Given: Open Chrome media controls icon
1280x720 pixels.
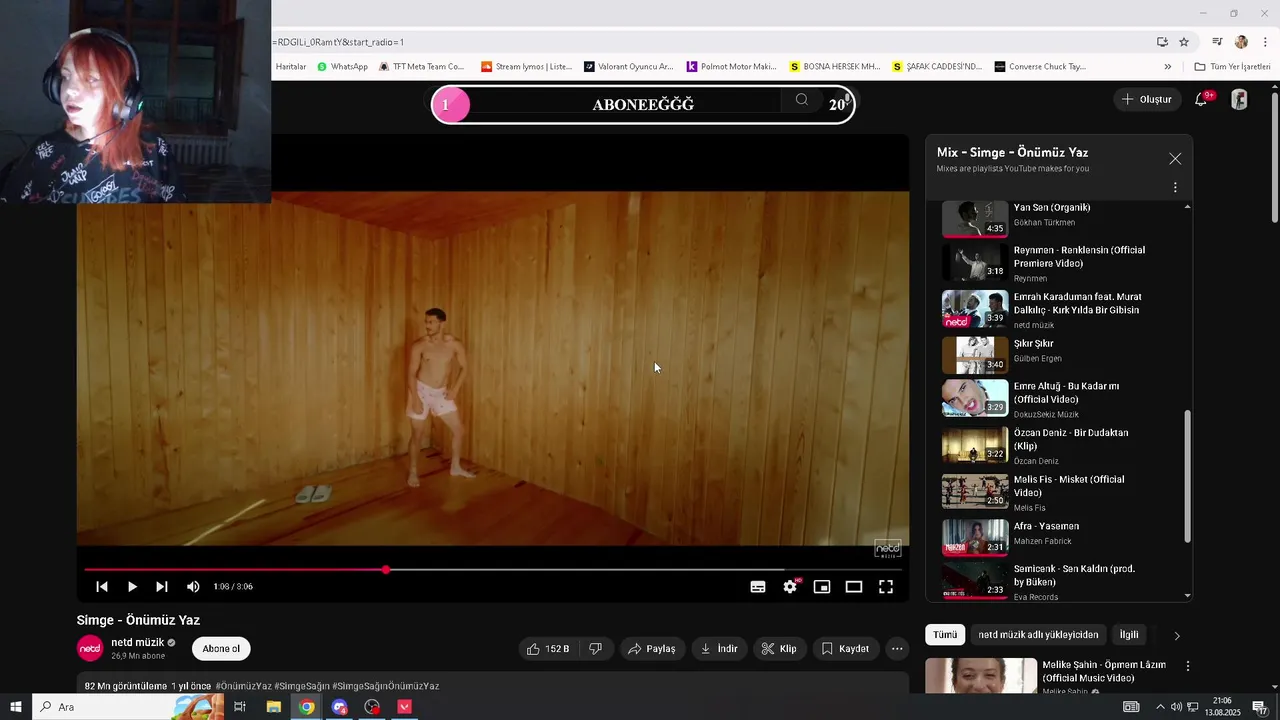Looking at the screenshot, I should coord(1217,42).
